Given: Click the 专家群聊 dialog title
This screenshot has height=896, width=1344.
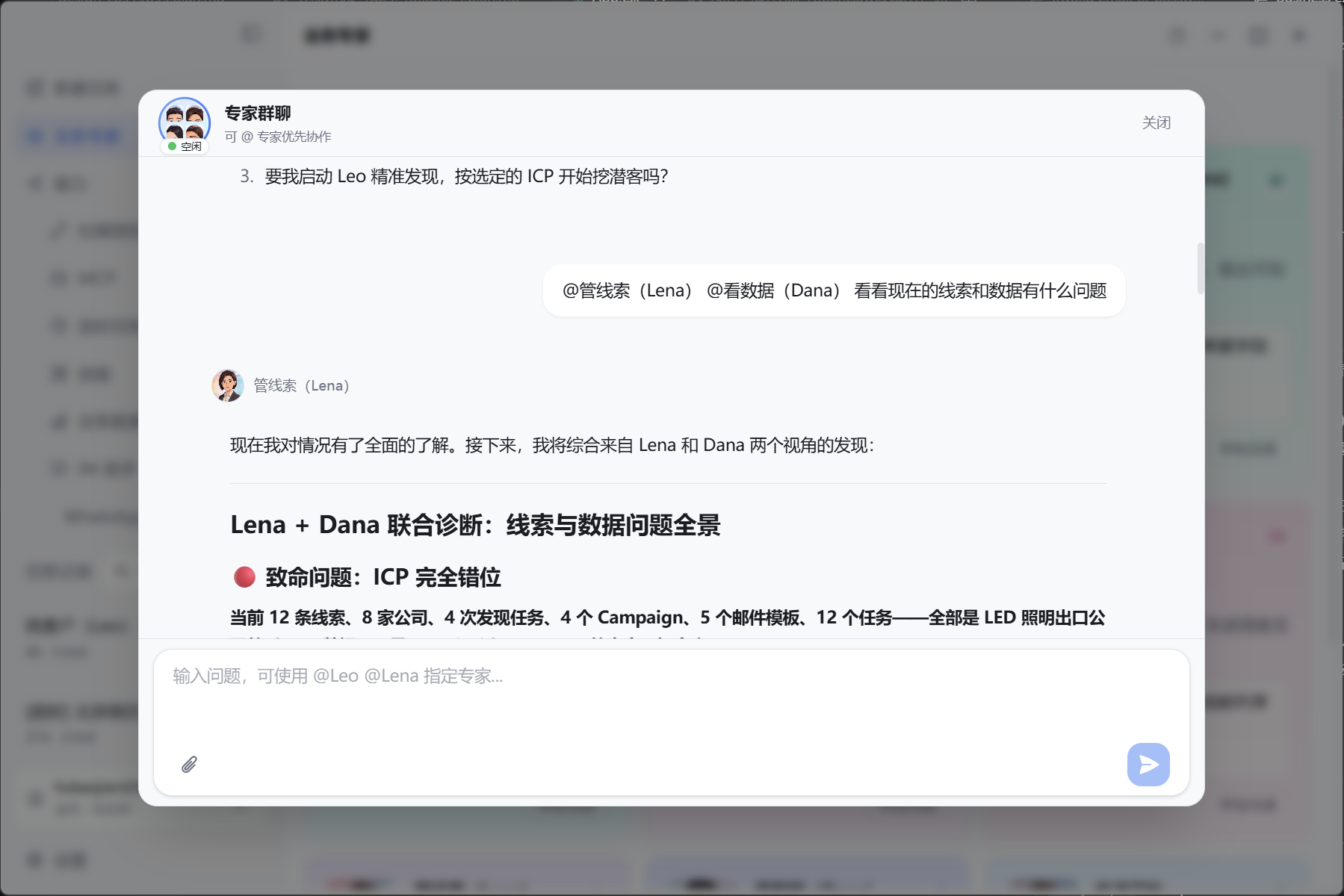Looking at the screenshot, I should click(258, 113).
